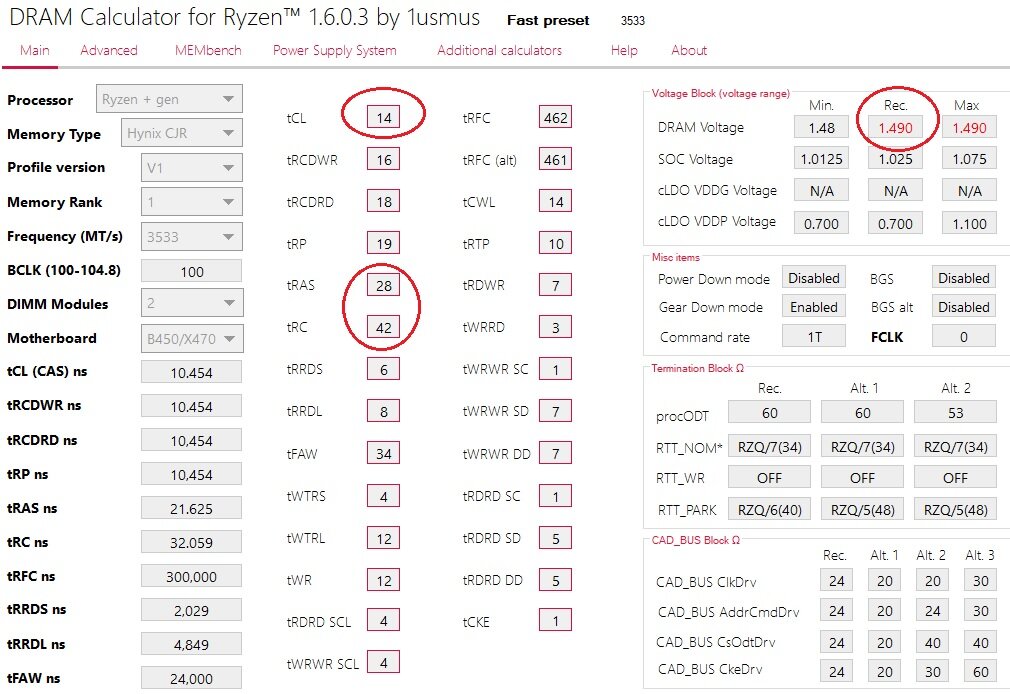Select the tRDRD SCL field
This screenshot has height=694, width=1010.
pyautogui.click(x=383, y=621)
